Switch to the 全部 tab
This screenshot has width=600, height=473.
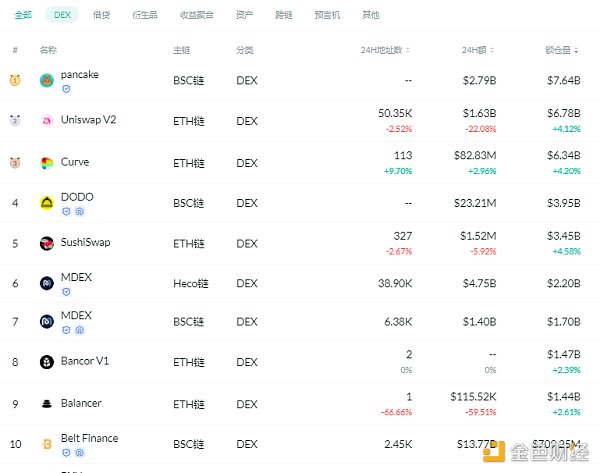23,15
